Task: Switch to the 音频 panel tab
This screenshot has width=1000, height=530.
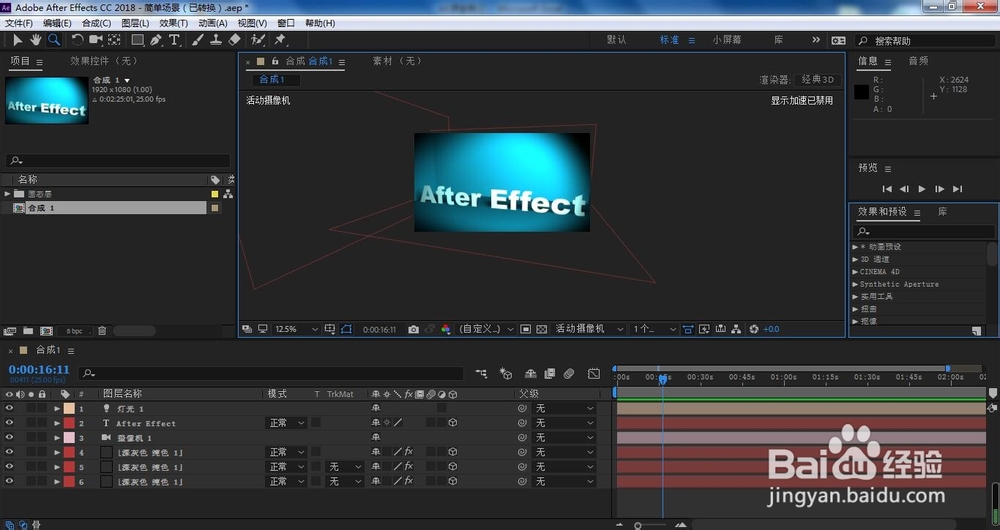Action: pyautogui.click(x=918, y=61)
